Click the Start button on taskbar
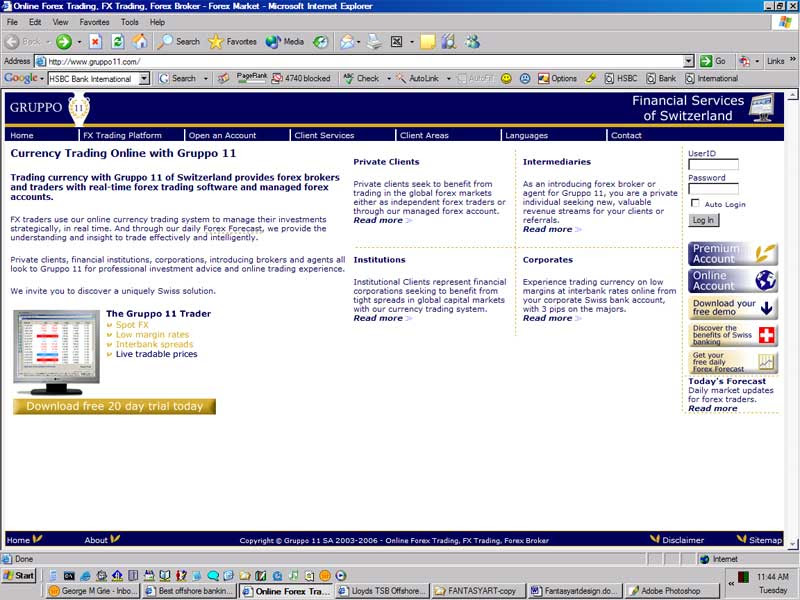 point(18,576)
